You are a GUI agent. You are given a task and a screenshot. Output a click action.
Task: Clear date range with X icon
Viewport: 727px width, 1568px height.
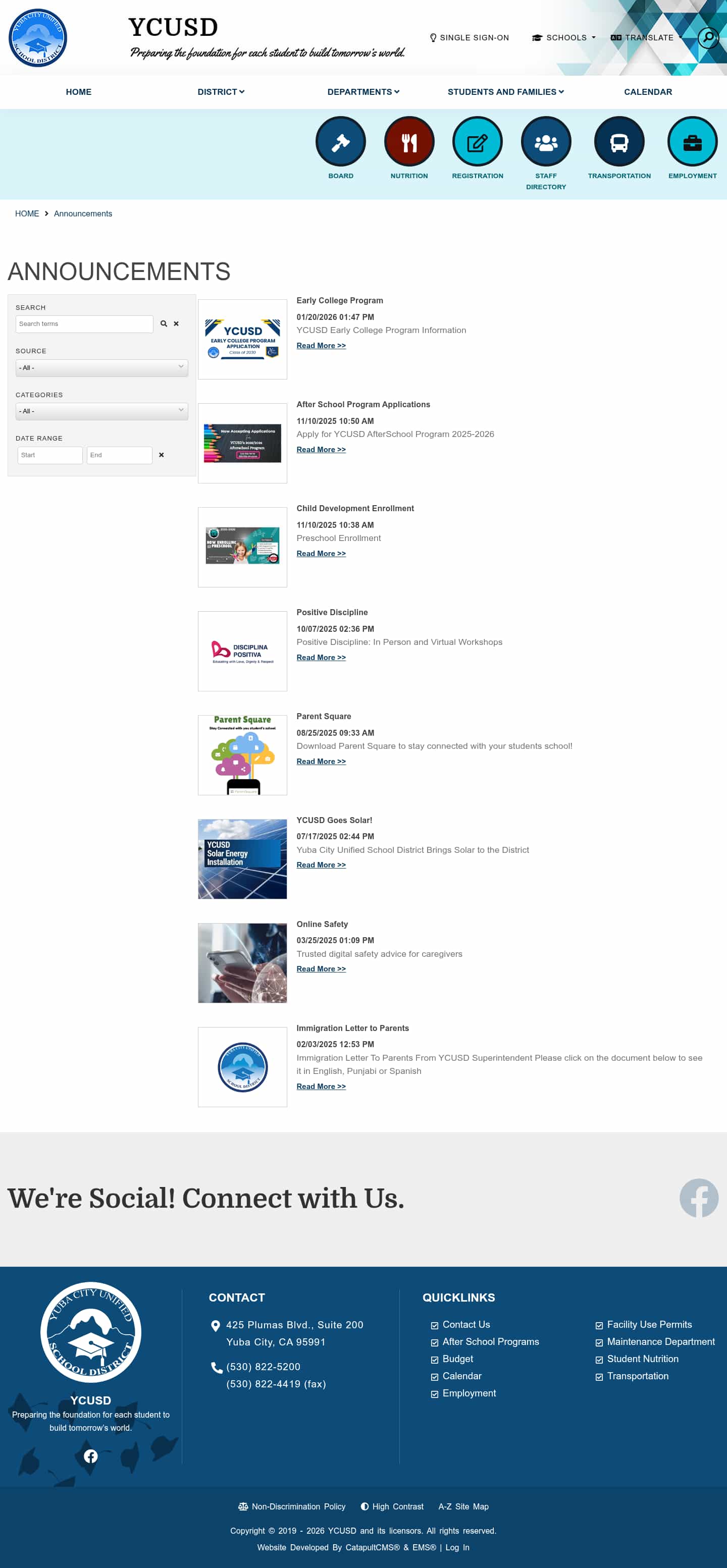tap(162, 455)
